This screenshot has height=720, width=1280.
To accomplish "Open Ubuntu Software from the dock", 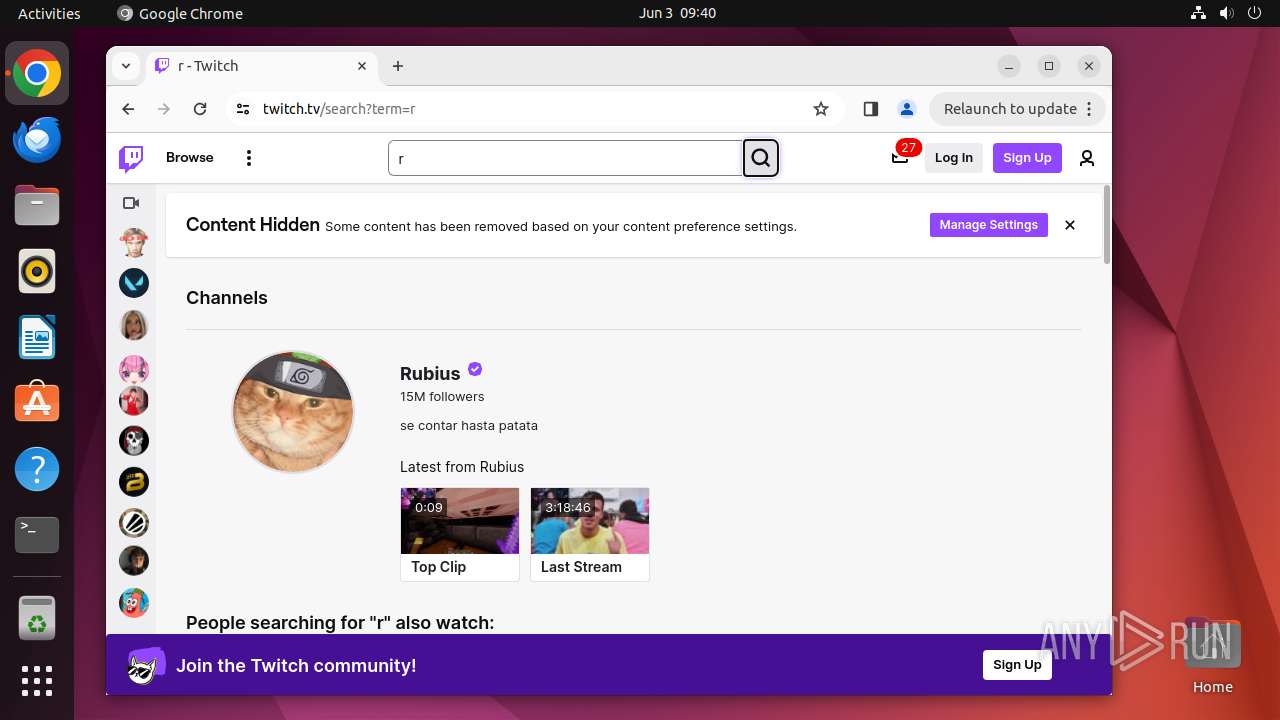I will [37, 402].
